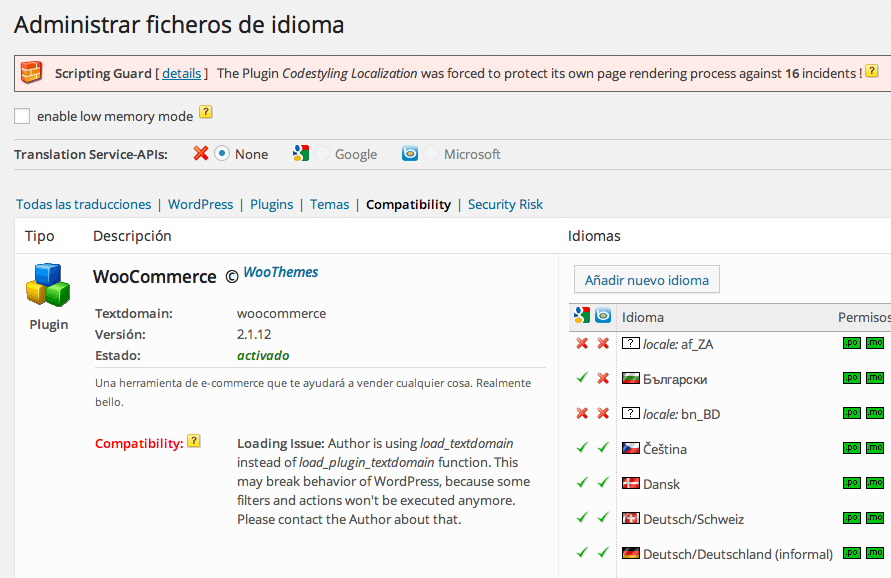Click .po badge for Dansk row
The width and height of the screenshot is (891, 578).
[x=852, y=483]
